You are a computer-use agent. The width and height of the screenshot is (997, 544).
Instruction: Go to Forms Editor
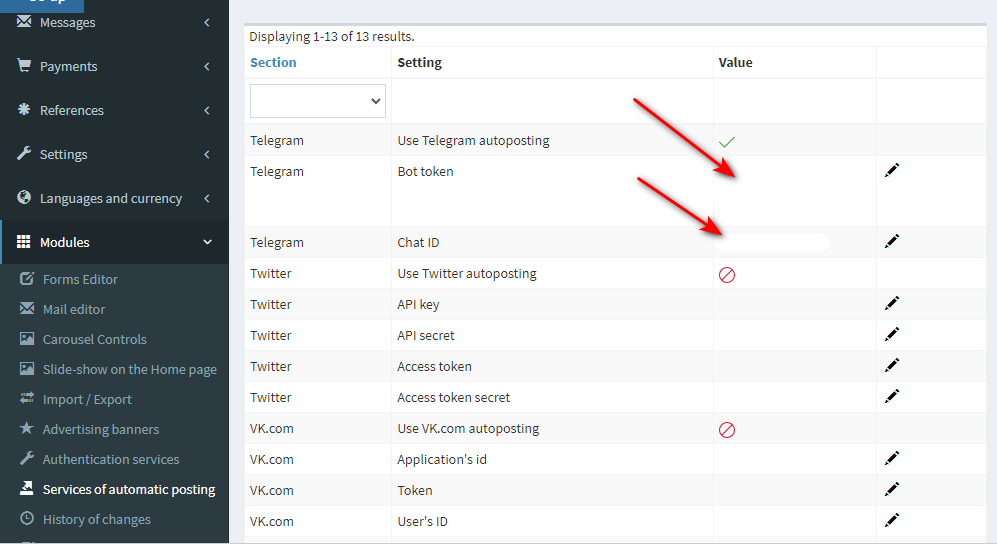pos(80,279)
